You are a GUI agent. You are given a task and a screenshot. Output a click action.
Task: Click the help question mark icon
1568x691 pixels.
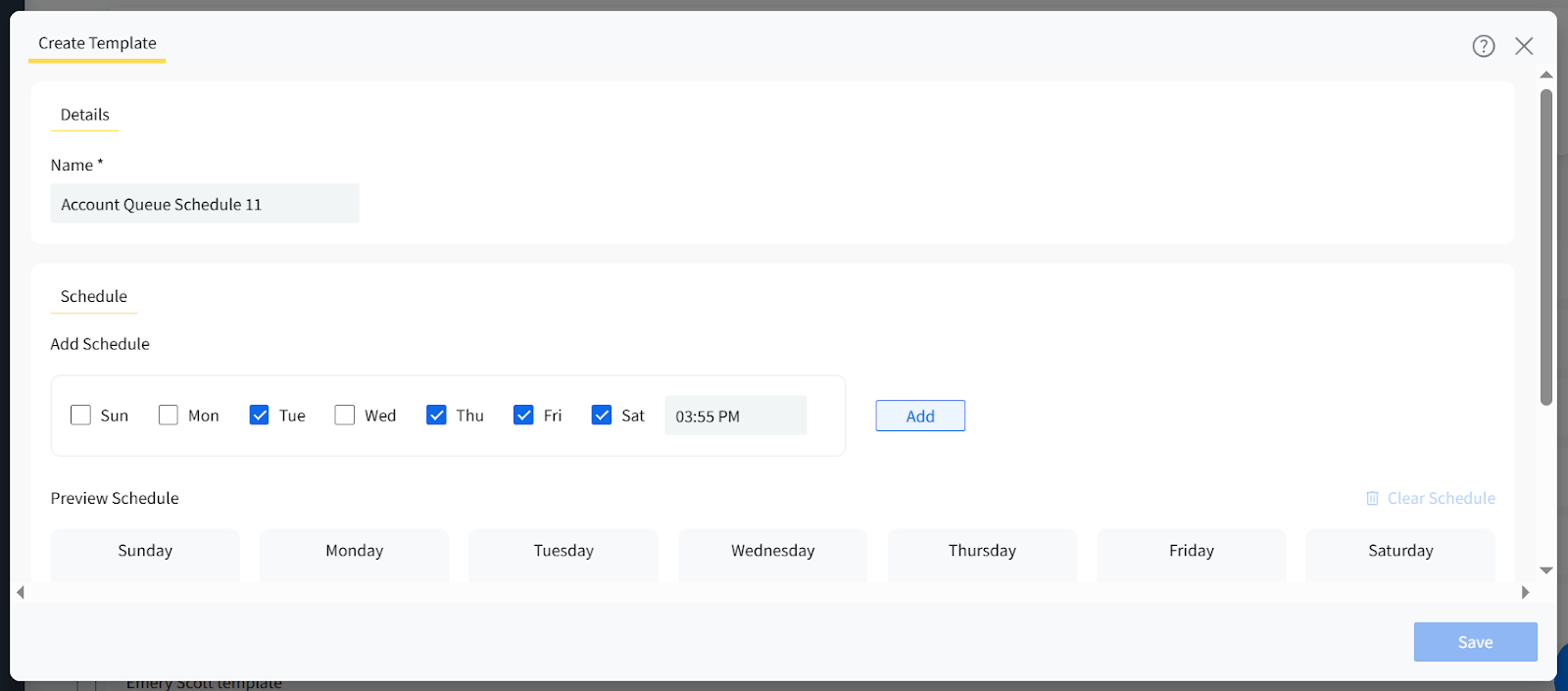1483,46
